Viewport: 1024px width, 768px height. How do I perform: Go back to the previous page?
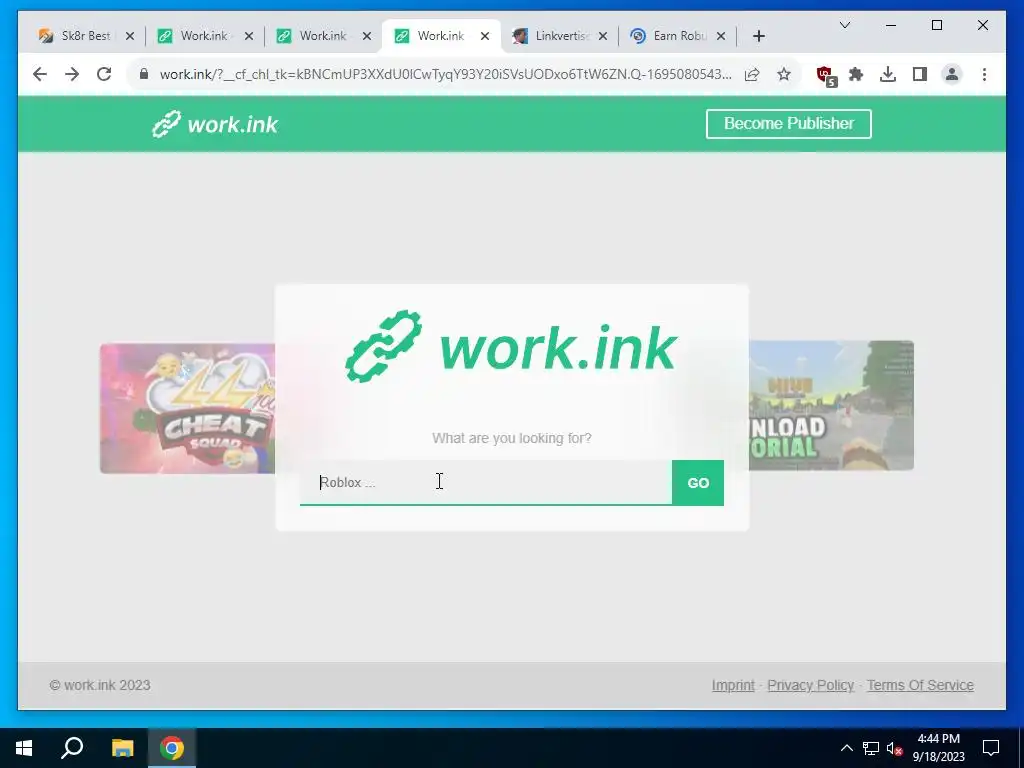click(40, 74)
